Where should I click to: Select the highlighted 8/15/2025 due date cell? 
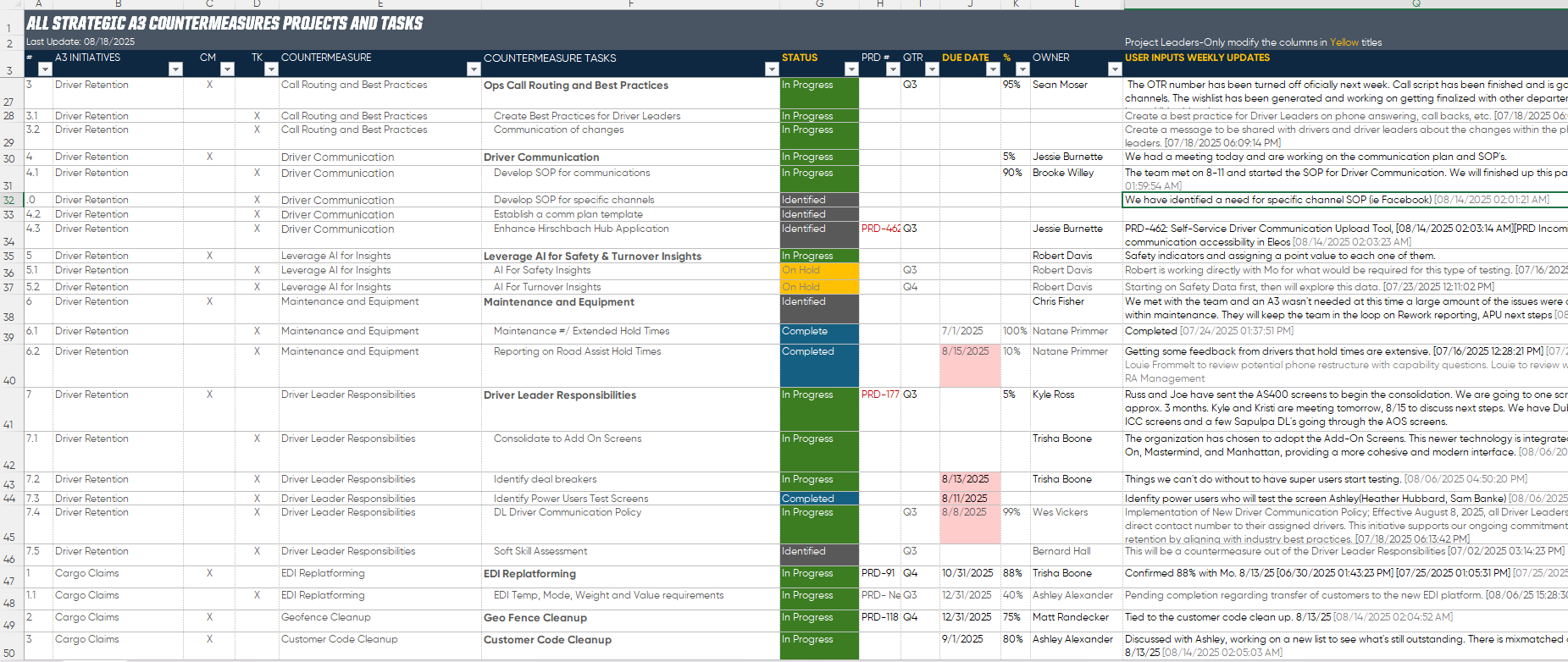pos(970,366)
